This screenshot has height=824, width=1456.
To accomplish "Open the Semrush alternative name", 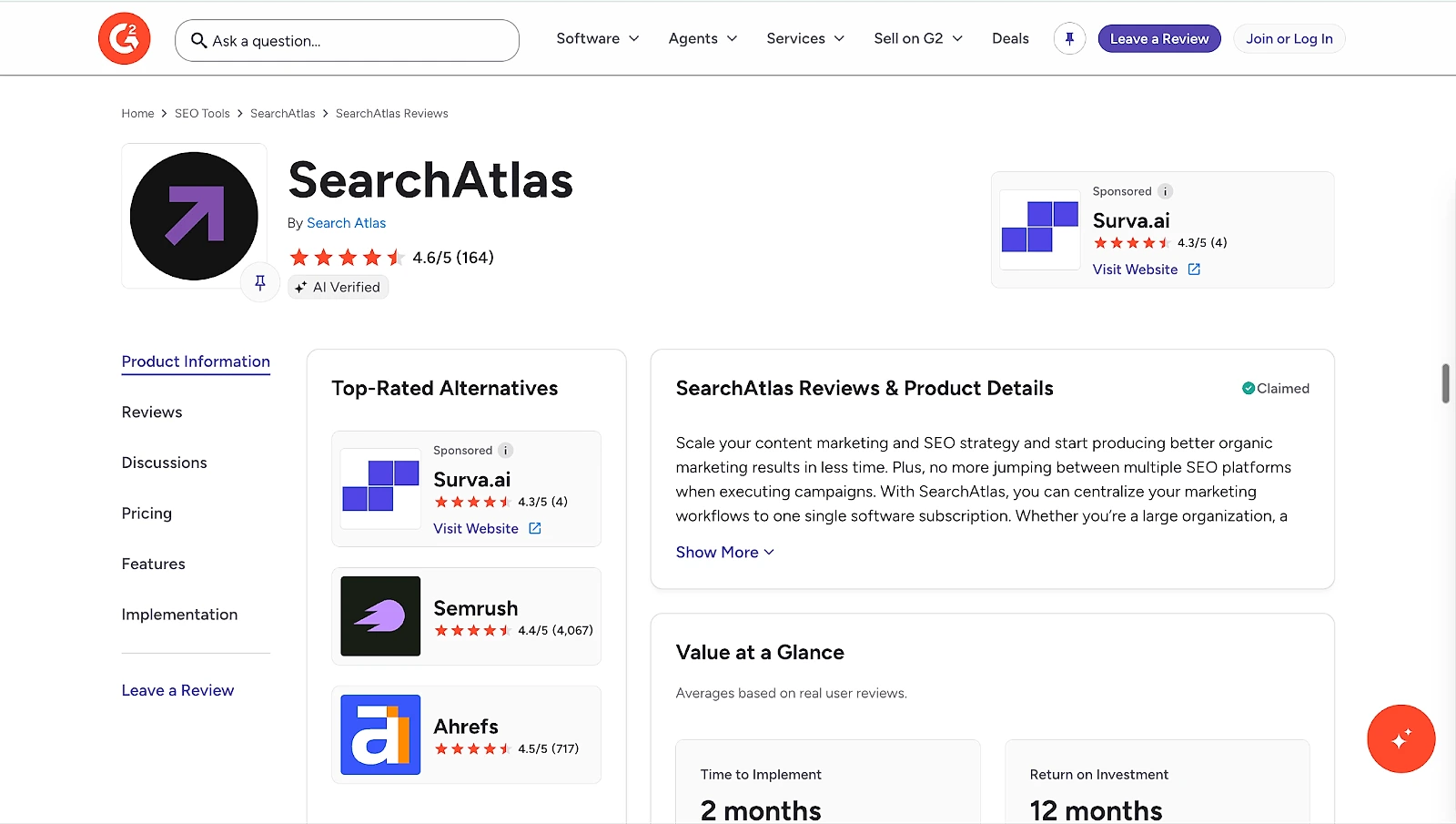I will click(476, 608).
